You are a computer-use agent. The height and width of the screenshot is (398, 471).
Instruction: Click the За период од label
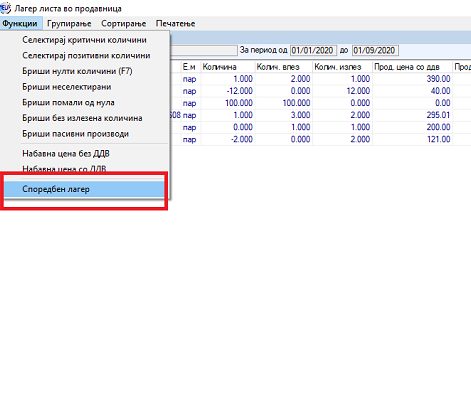tap(263, 50)
